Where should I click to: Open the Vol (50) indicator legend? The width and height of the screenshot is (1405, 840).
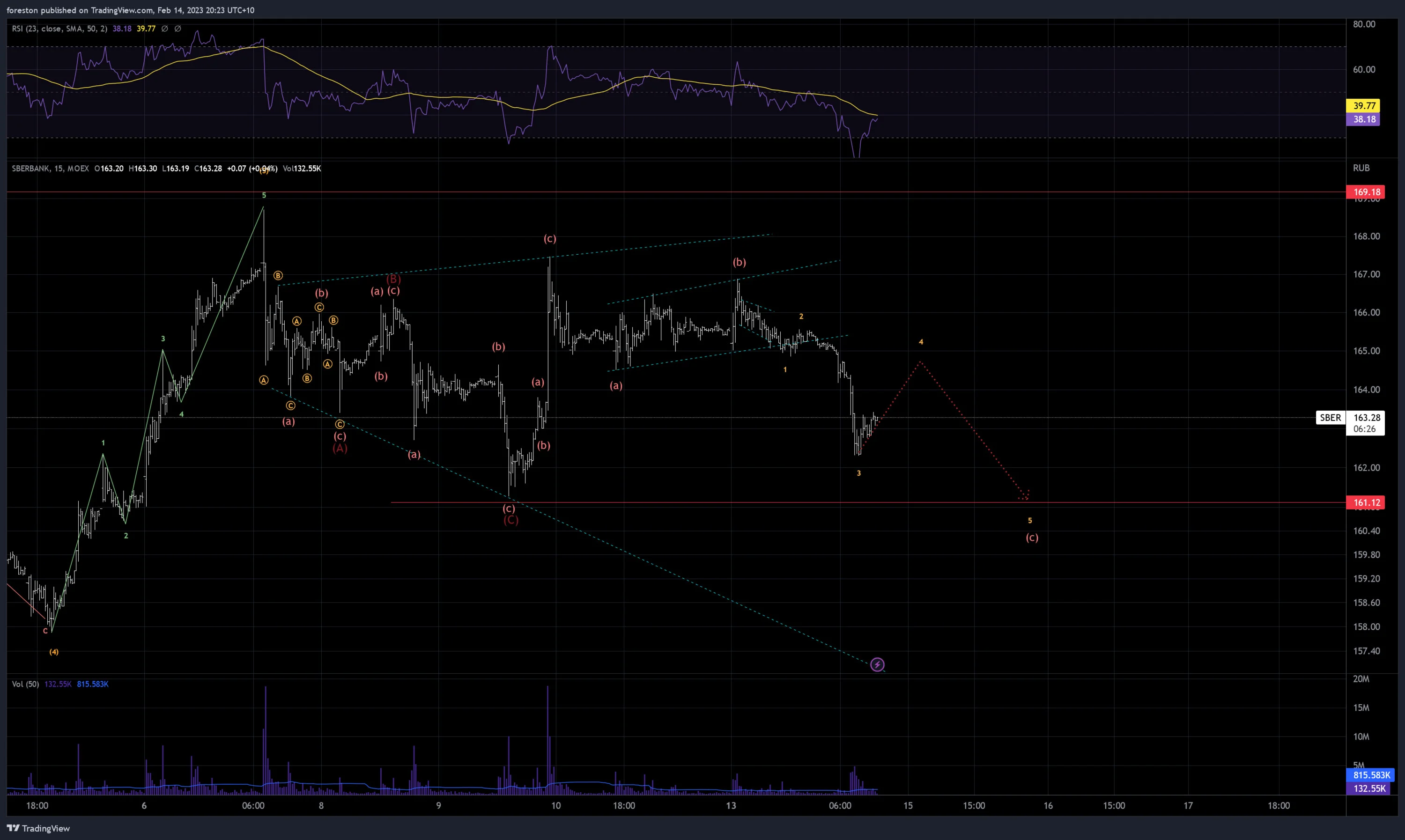[25, 684]
